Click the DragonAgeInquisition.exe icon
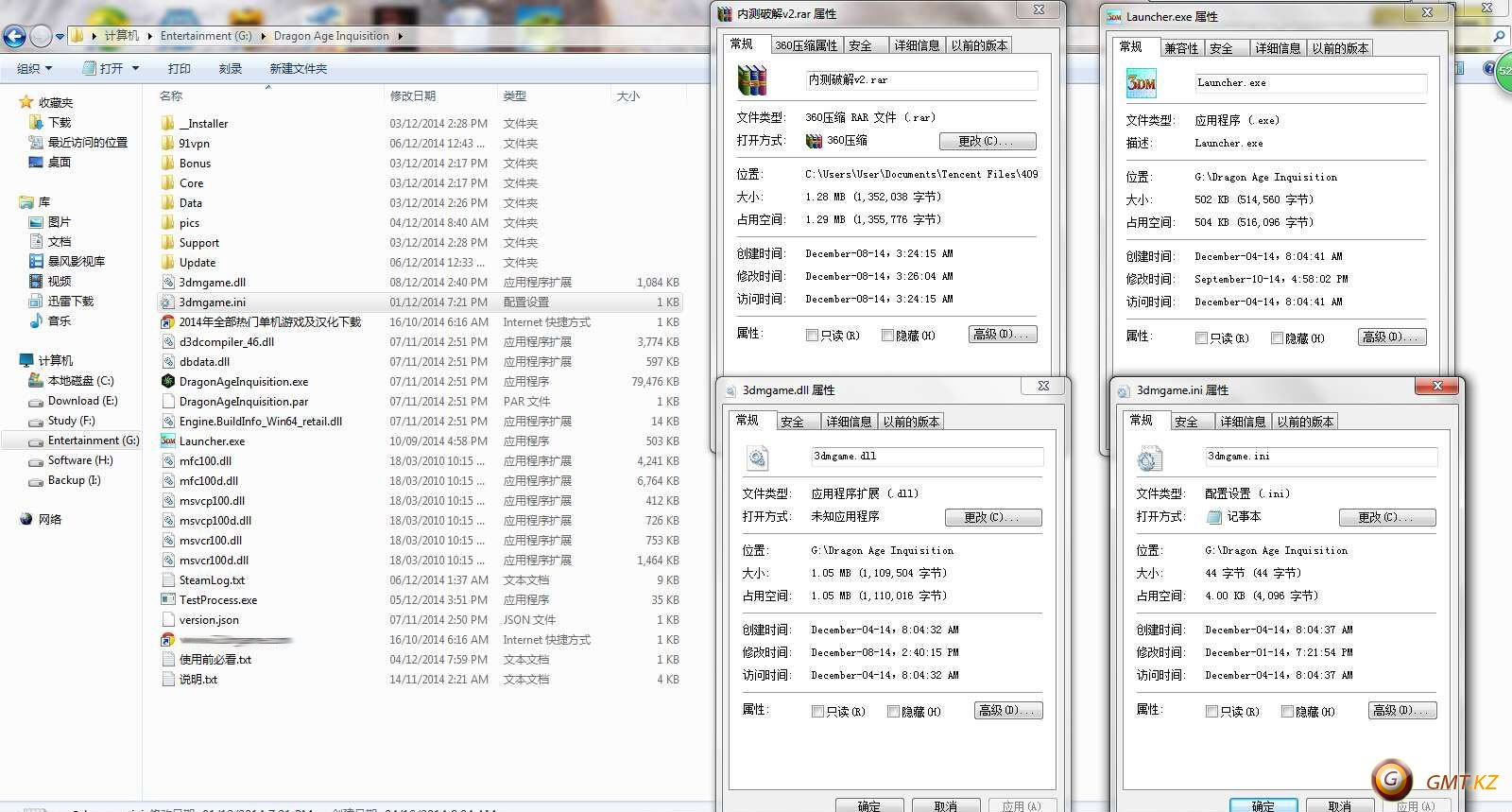 [x=168, y=382]
